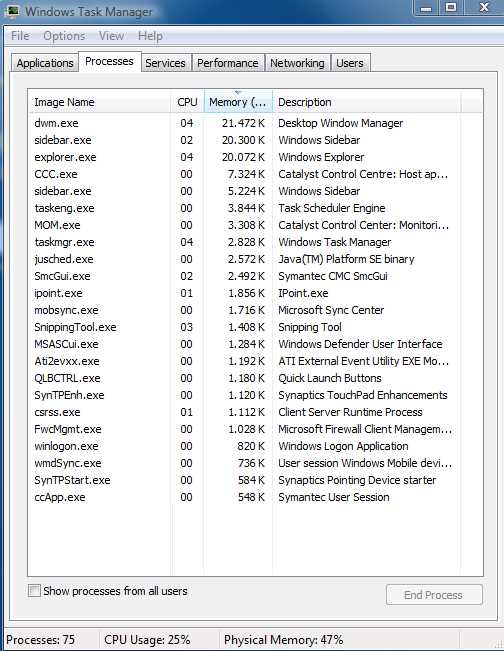Click the 'Symantec User Session' description
This screenshot has width=504, height=651.
click(334, 497)
